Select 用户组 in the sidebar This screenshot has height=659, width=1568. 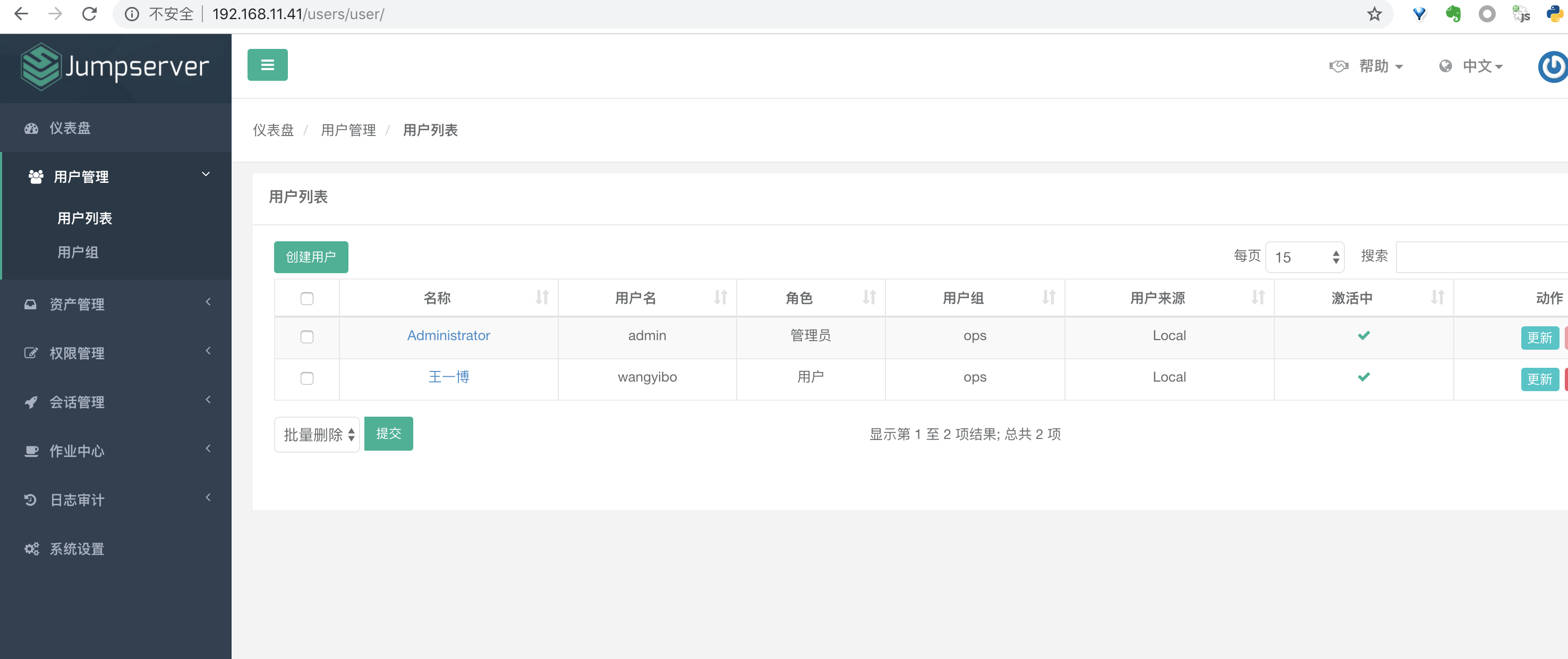[x=78, y=252]
